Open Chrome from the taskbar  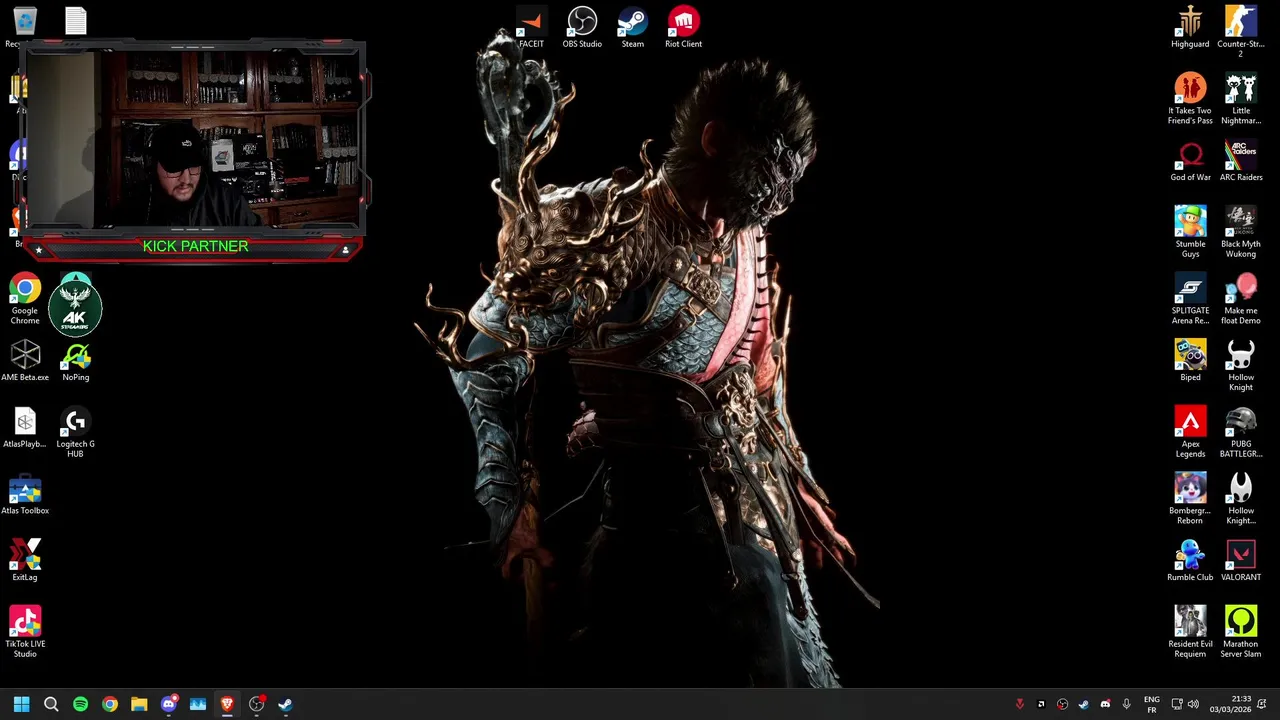[x=110, y=704]
